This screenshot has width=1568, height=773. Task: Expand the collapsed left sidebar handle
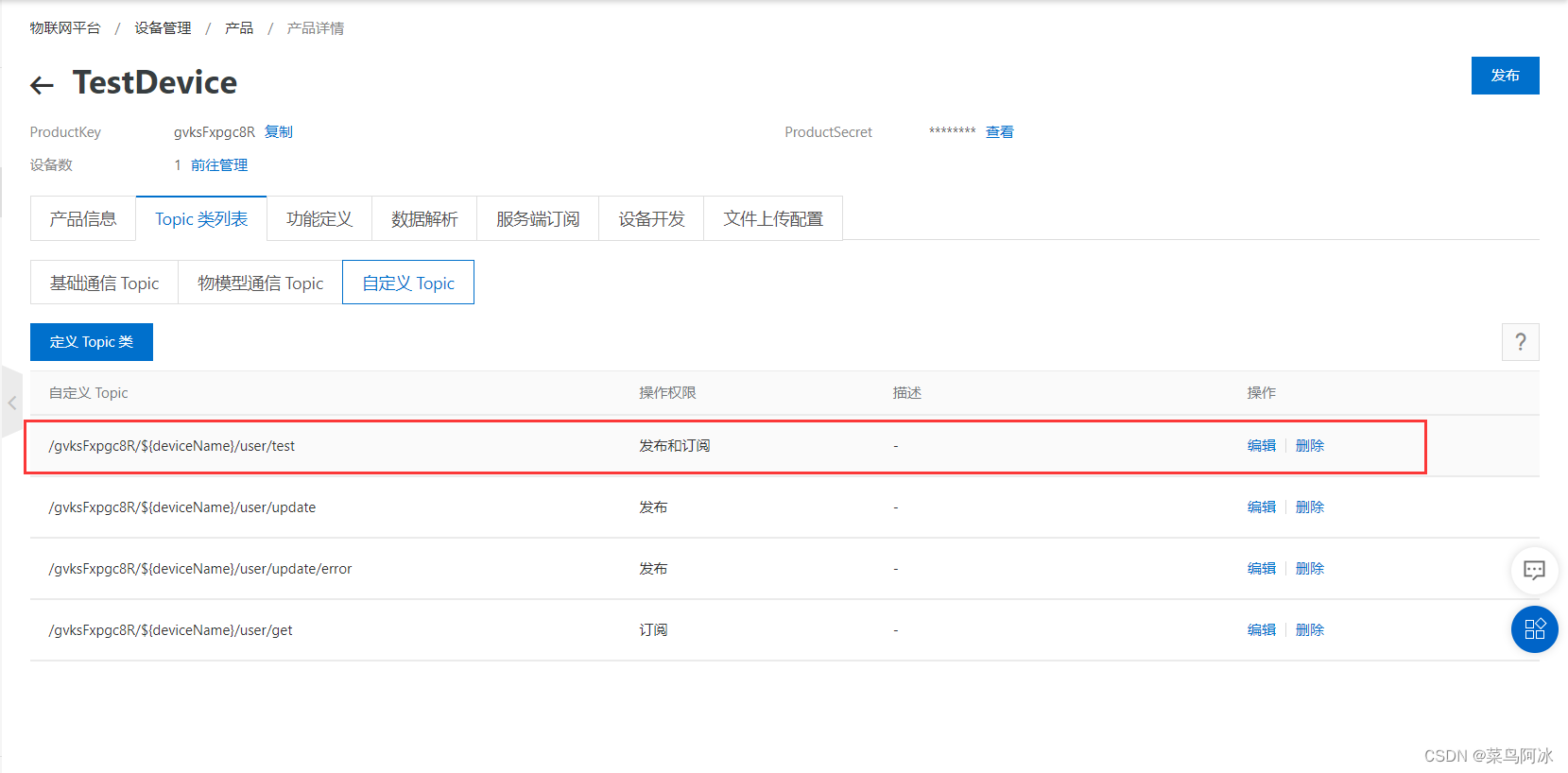11,403
